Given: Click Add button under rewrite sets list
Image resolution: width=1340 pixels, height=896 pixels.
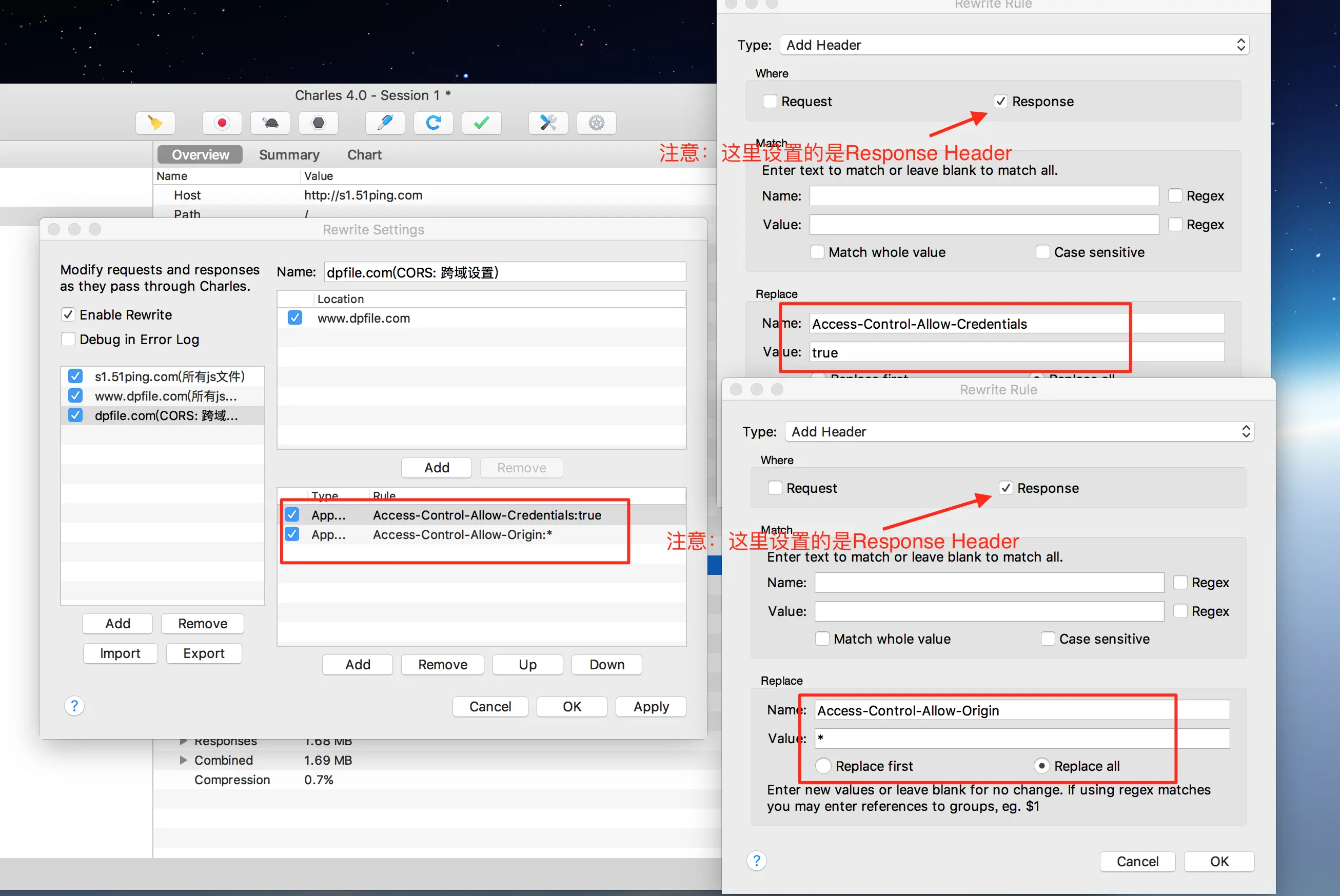Looking at the screenshot, I should [117, 624].
